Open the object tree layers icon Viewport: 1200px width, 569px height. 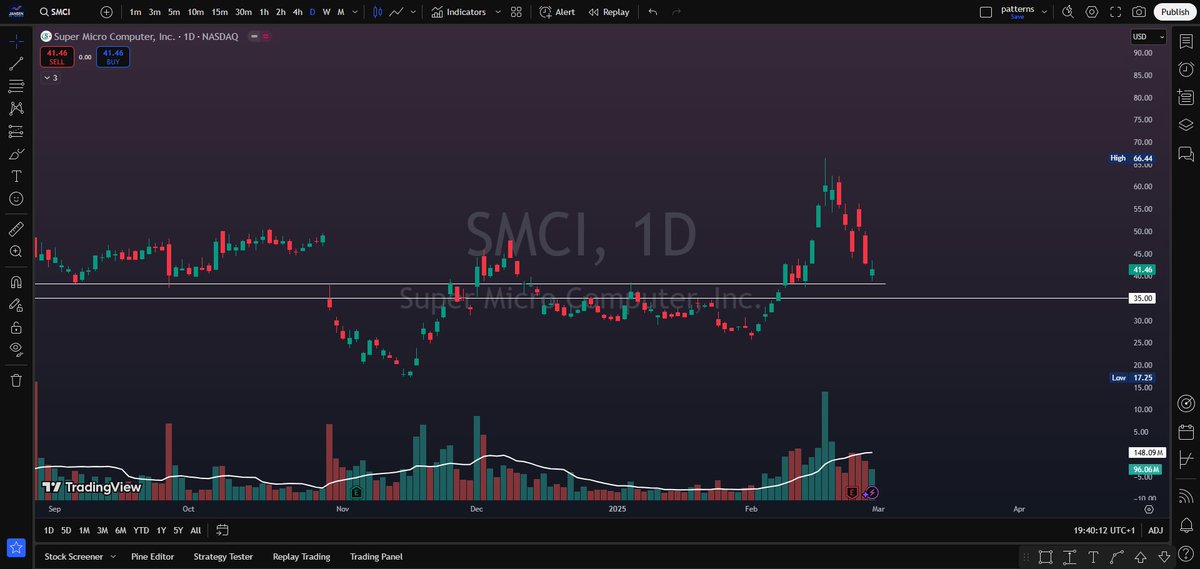[1186, 125]
